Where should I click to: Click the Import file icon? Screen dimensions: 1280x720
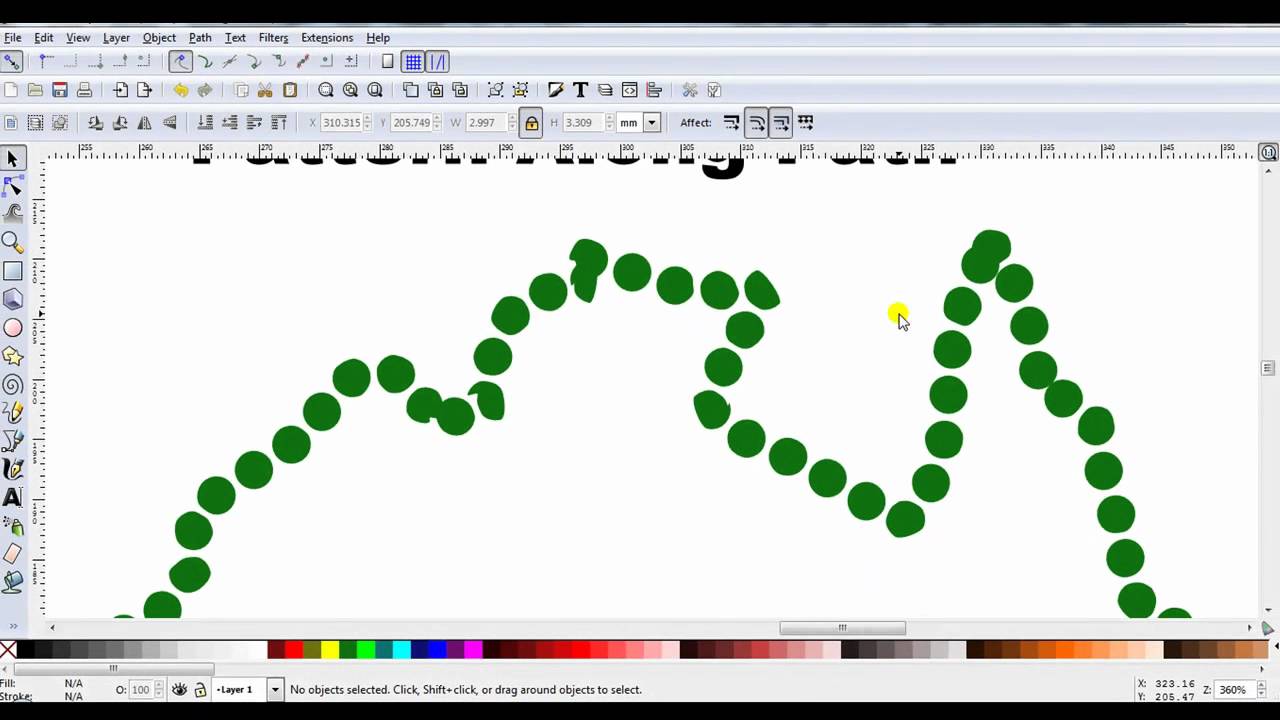[120, 90]
